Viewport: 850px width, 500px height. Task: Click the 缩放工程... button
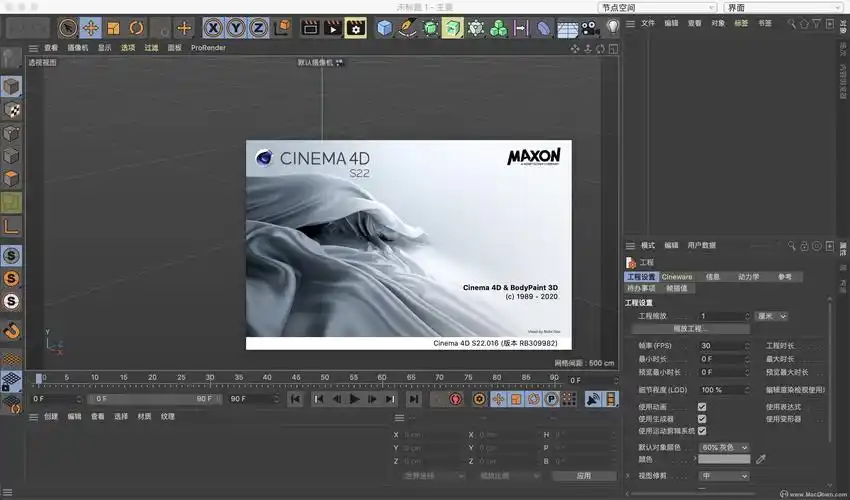tap(691, 329)
